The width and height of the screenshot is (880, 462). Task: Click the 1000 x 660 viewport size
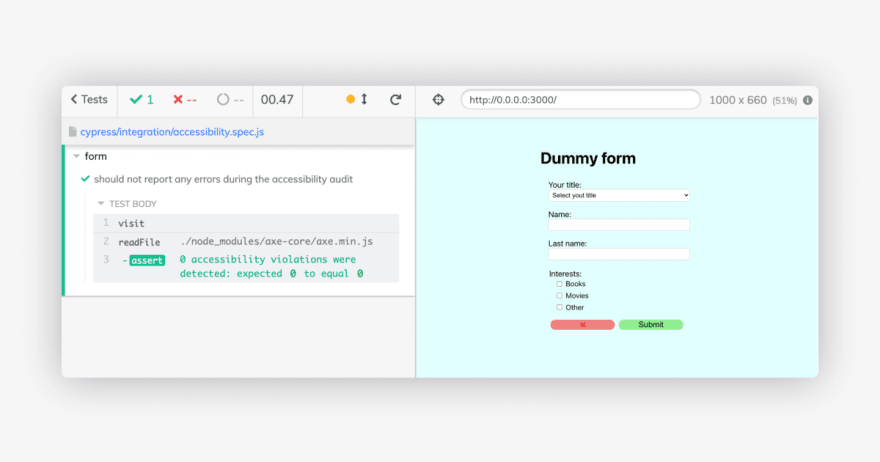pyautogui.click(x=737, y=100)
